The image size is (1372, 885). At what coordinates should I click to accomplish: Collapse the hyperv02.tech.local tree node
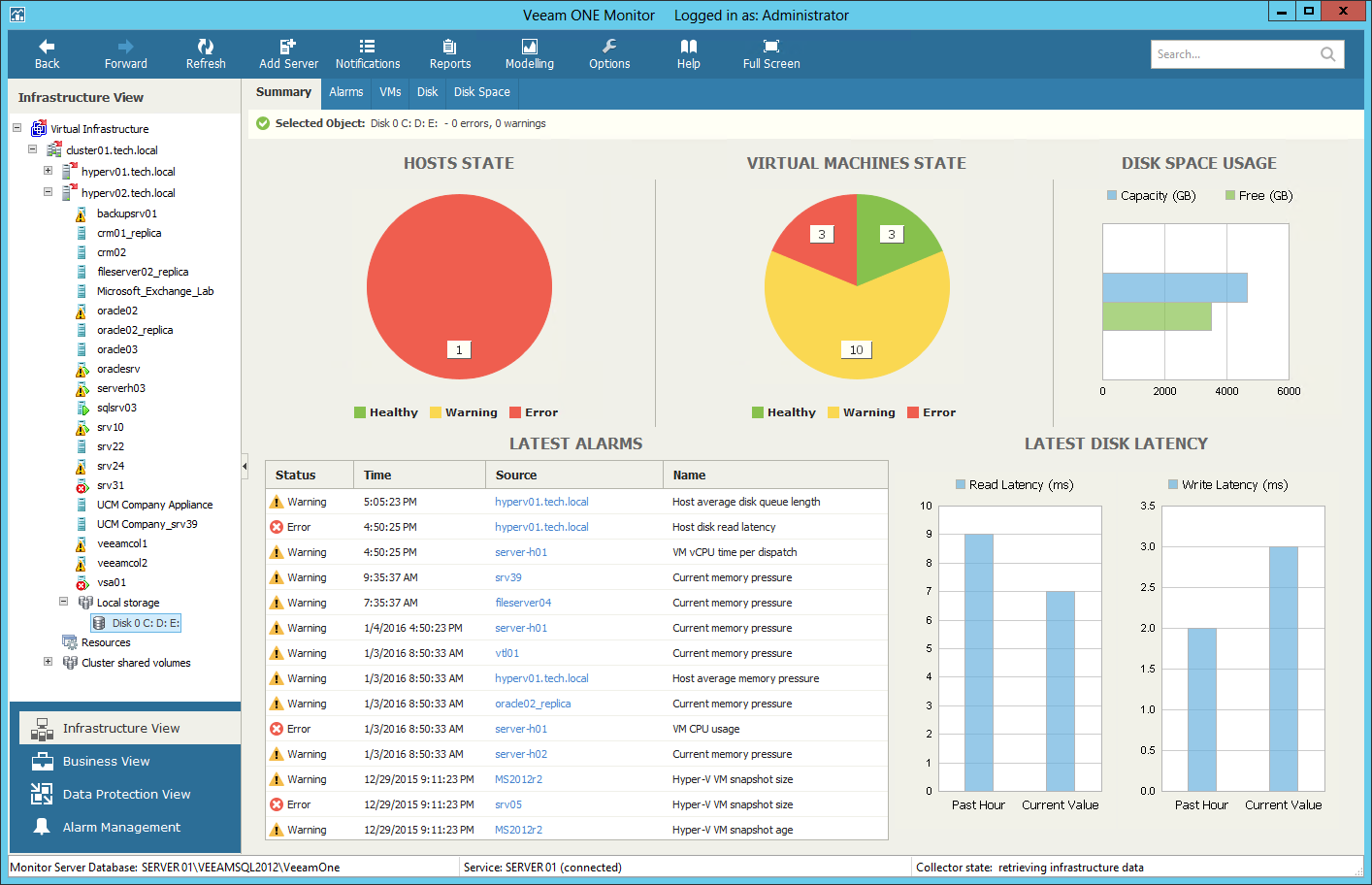[x=48, y=192]
